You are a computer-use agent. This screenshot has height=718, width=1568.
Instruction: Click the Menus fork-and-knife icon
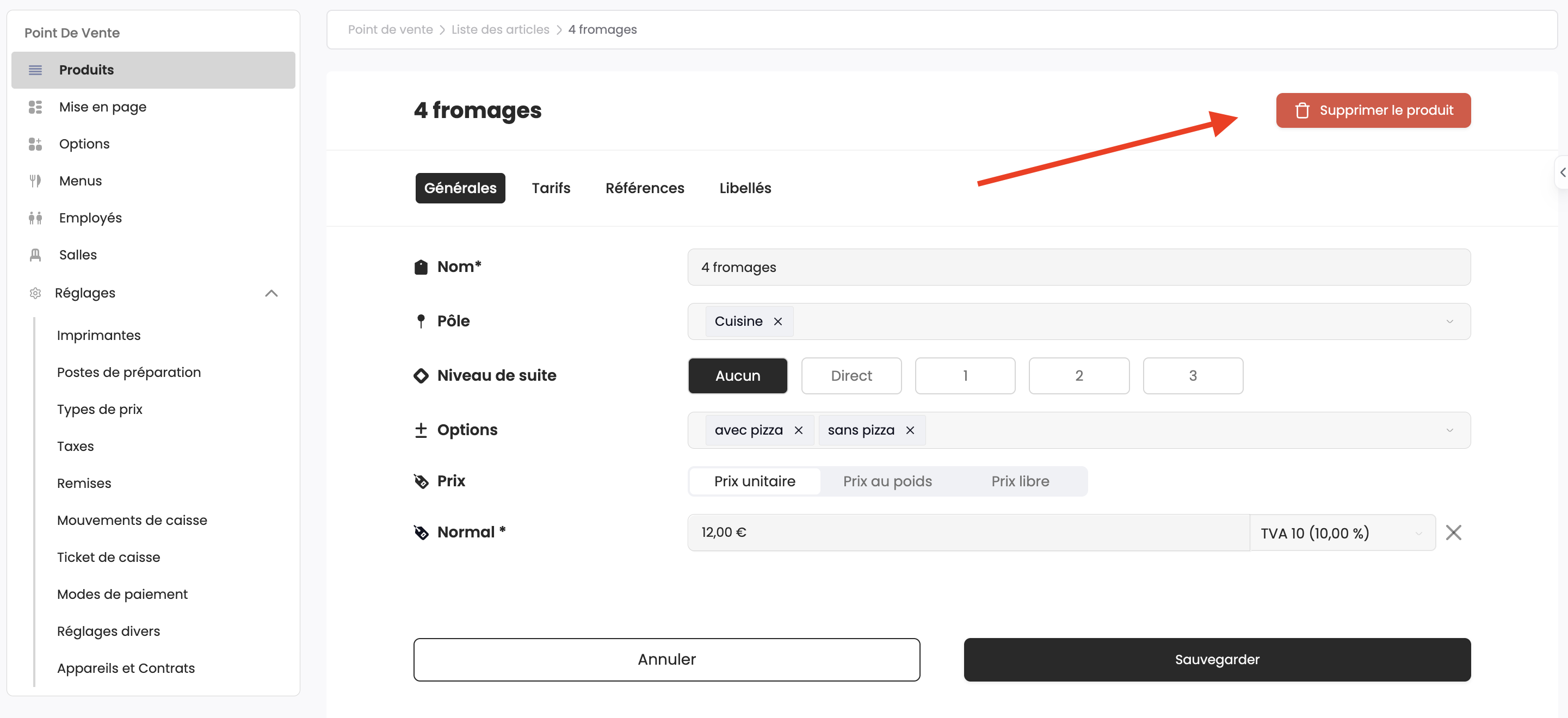tap(35, 181)
